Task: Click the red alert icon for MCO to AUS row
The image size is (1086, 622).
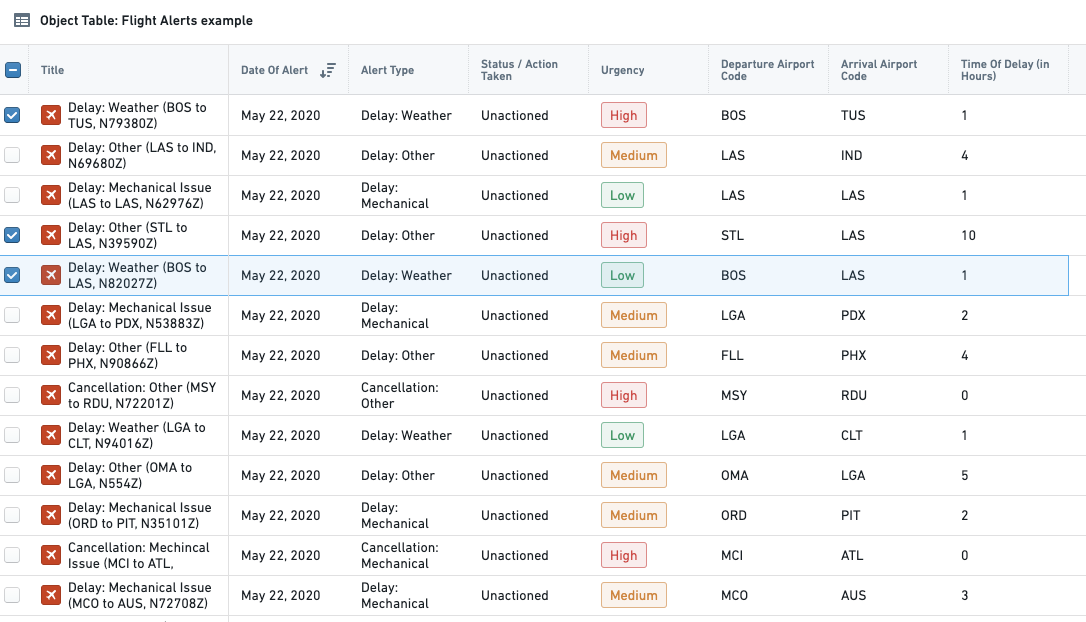Action: point(51,595)
